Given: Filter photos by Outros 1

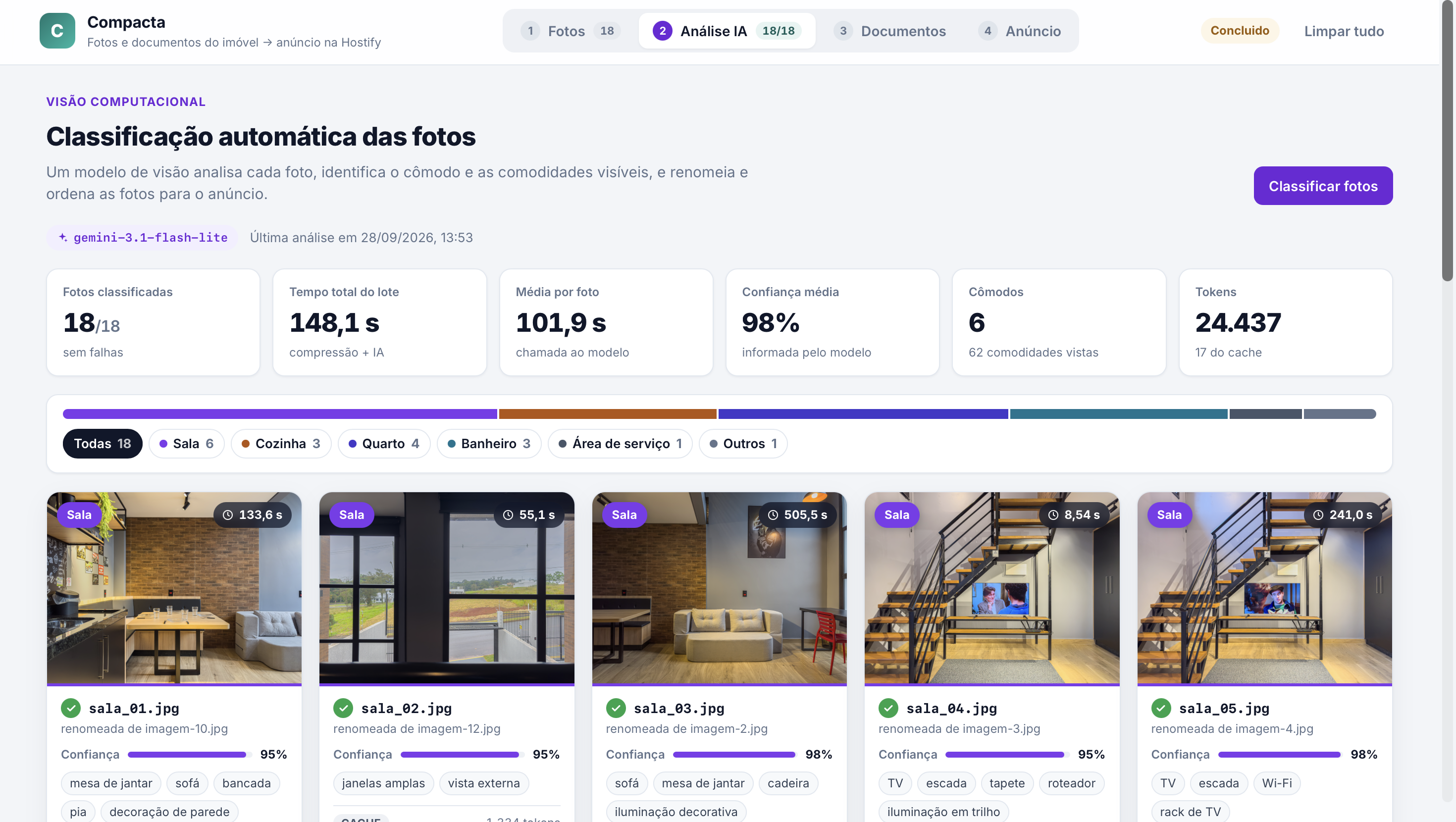Looking at the screenshot, I should pyautogui.click(x=743, y=444).
